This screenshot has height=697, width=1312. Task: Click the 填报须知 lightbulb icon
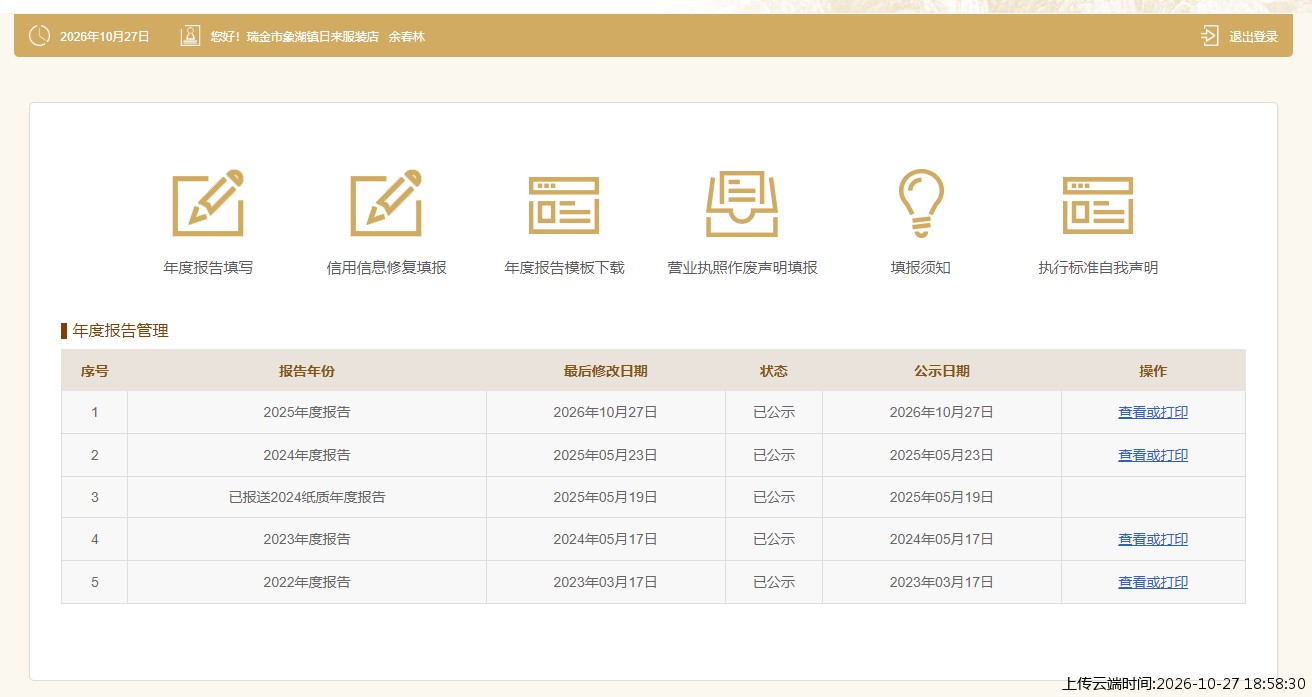(921, 203)
